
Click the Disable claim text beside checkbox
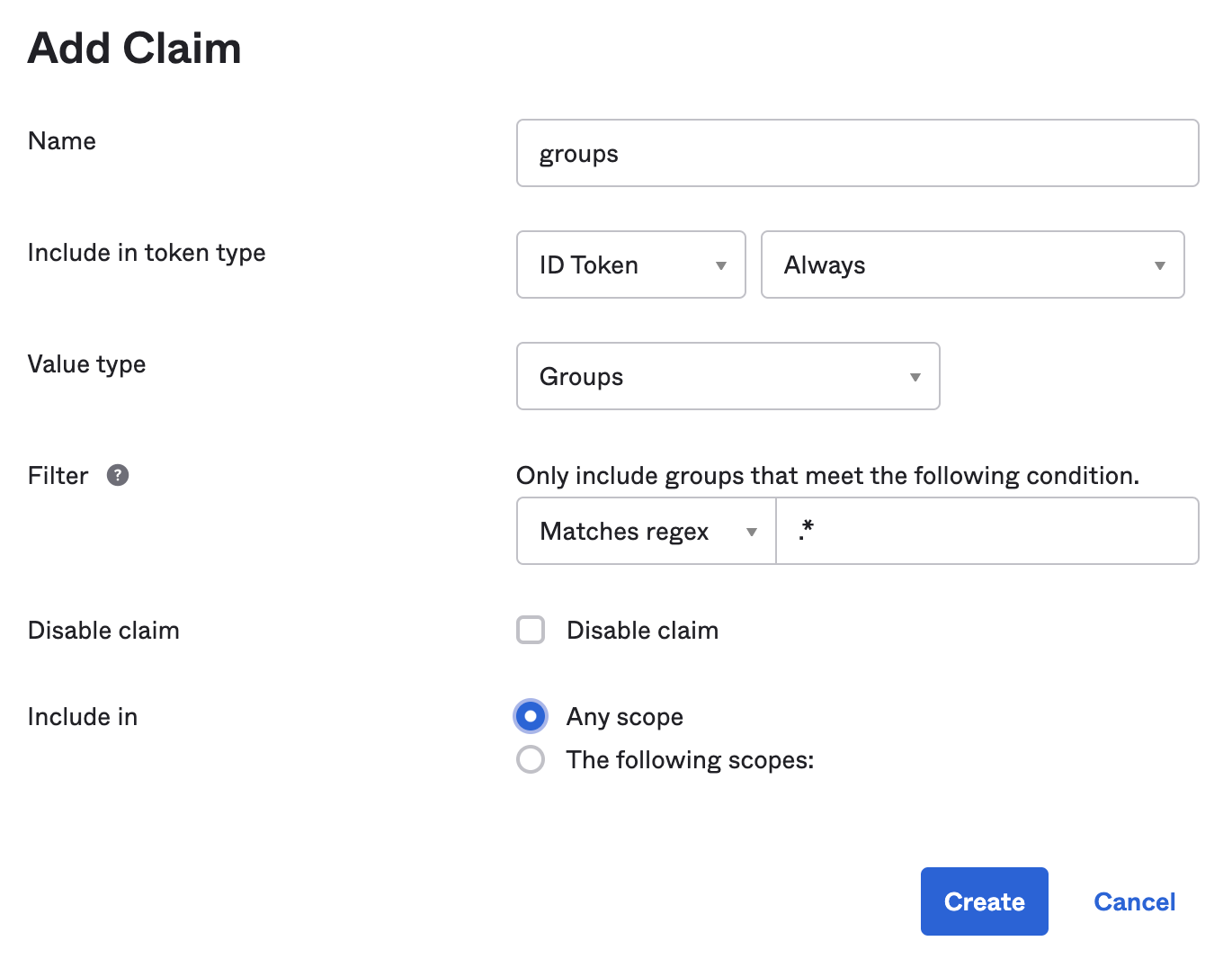coord(642,631)
